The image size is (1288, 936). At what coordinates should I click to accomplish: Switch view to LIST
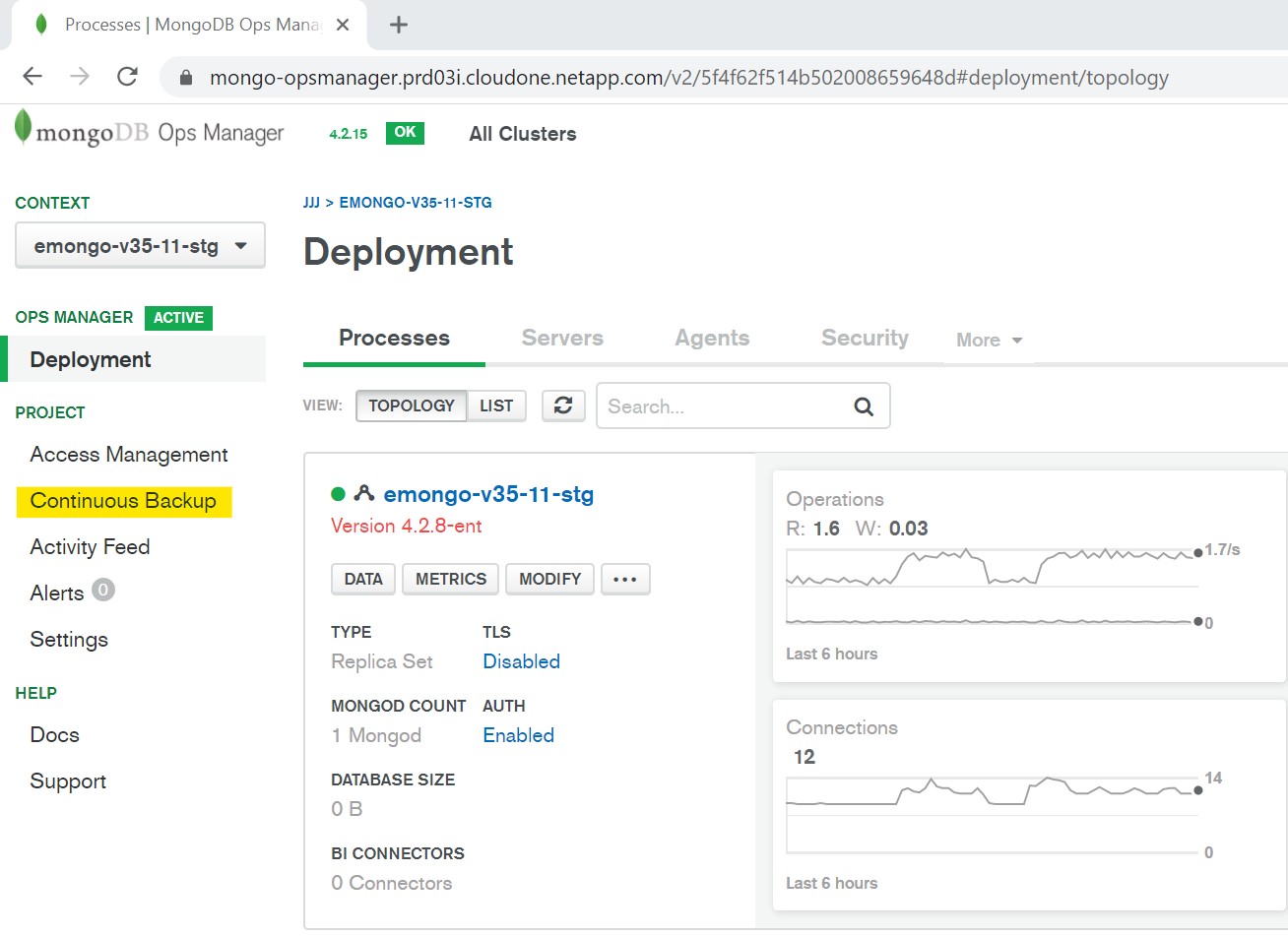click(x=496, y=406)
